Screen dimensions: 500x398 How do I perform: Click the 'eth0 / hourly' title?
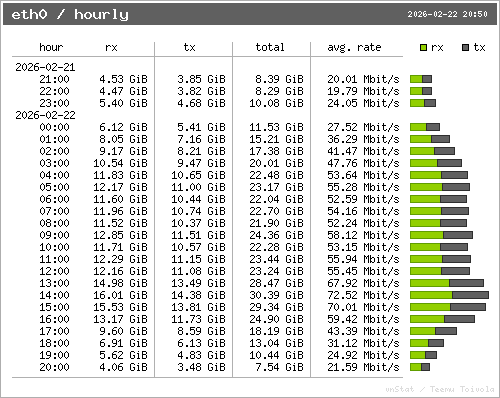[70, 14]
